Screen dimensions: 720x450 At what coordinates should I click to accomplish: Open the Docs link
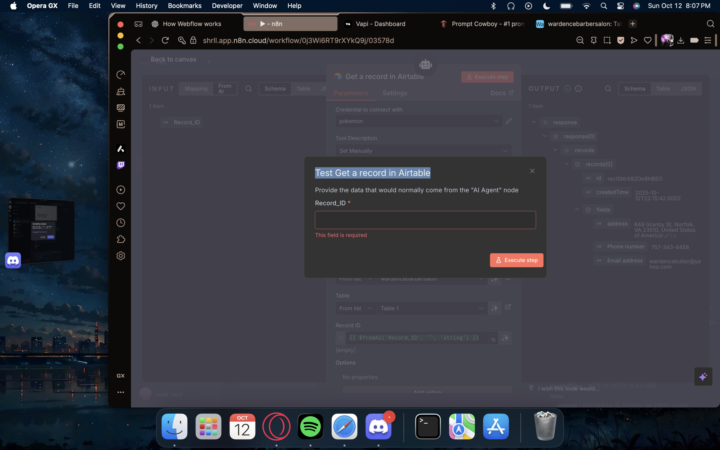tap(501, 93)
